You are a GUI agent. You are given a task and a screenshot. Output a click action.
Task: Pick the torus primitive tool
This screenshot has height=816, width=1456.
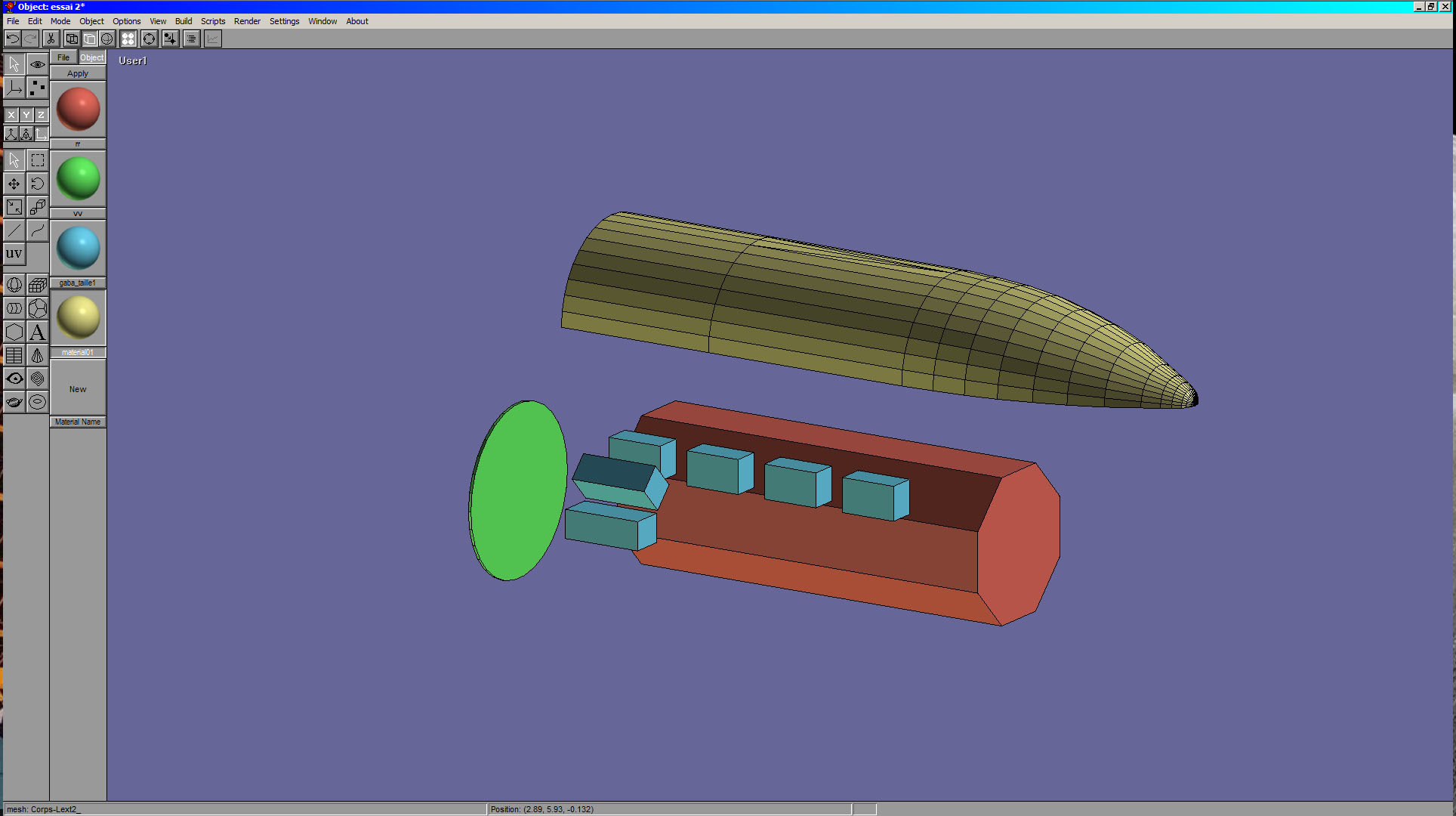(37, 402)
